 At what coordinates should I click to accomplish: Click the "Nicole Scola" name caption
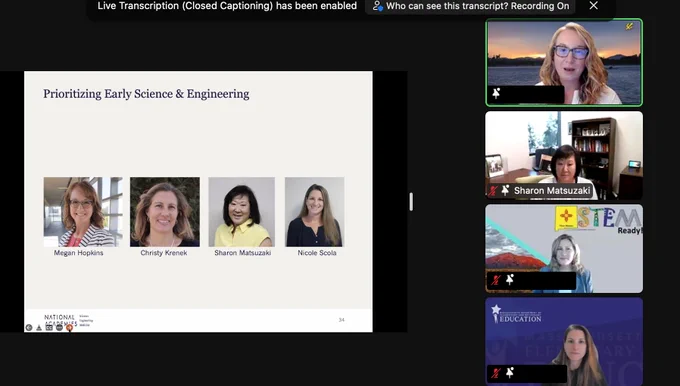pos(317,253)
